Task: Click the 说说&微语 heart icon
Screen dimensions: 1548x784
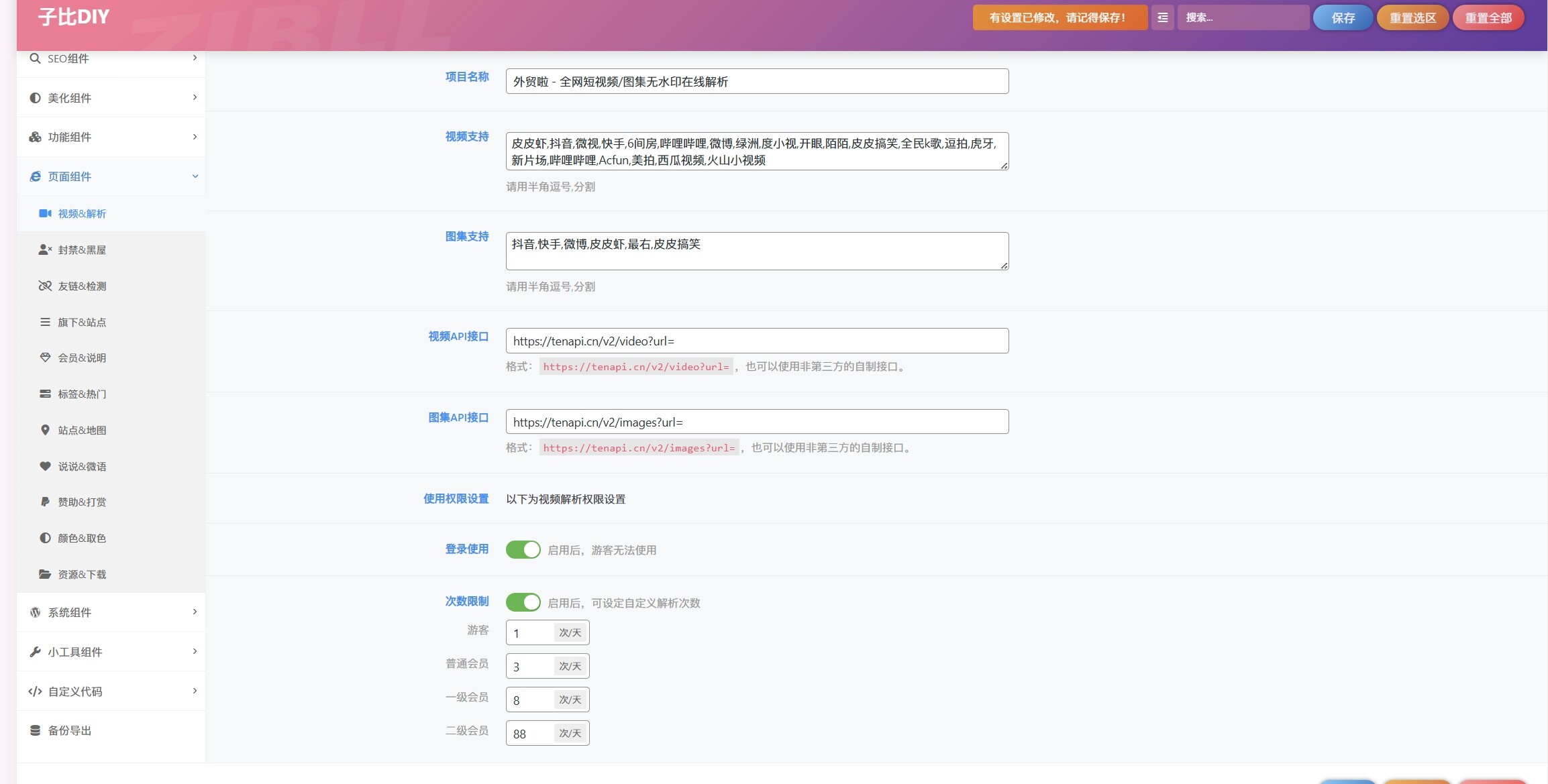Action: (x=45, y=465)
